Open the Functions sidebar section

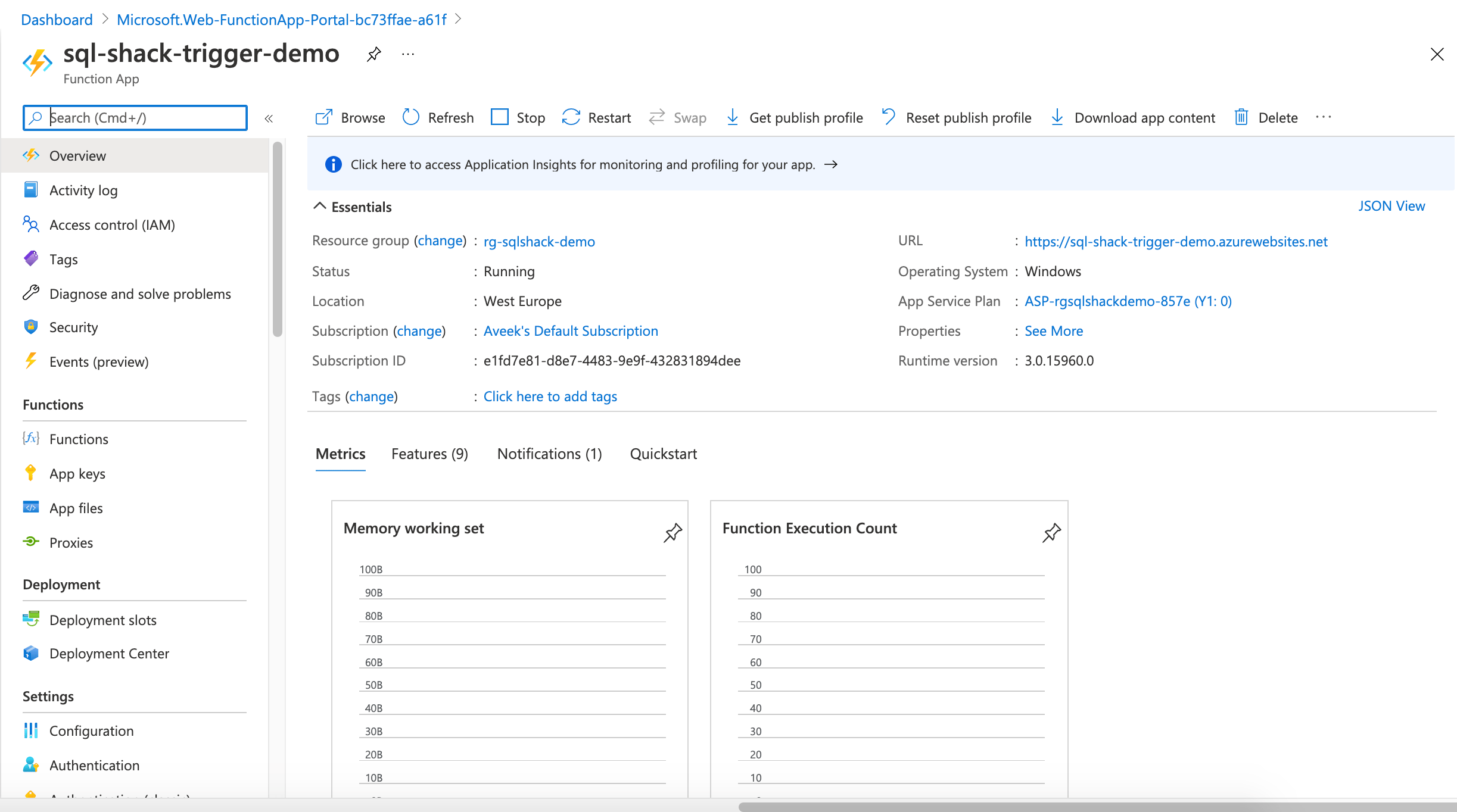79,439
